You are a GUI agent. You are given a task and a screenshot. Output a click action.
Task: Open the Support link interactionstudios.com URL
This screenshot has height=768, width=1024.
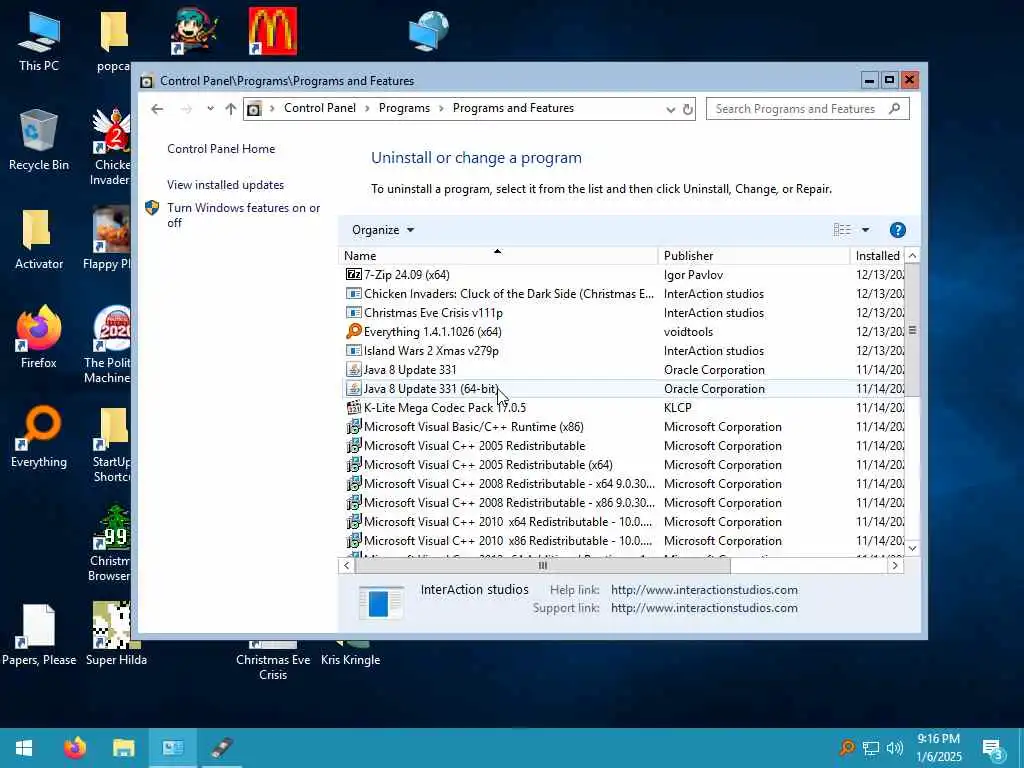(704, 608)
